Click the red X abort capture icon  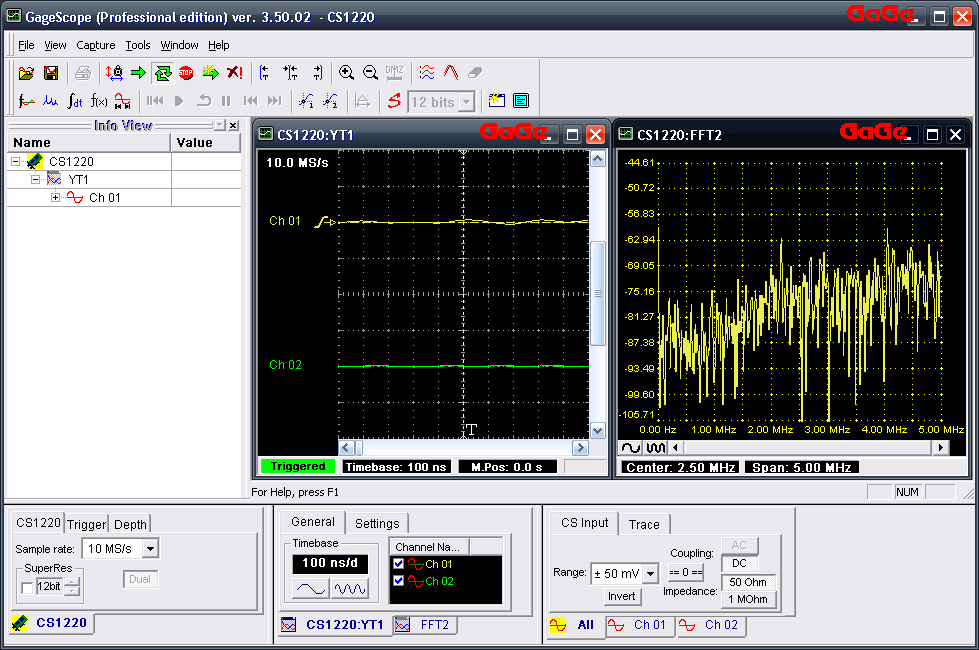(x=234, y=73)
